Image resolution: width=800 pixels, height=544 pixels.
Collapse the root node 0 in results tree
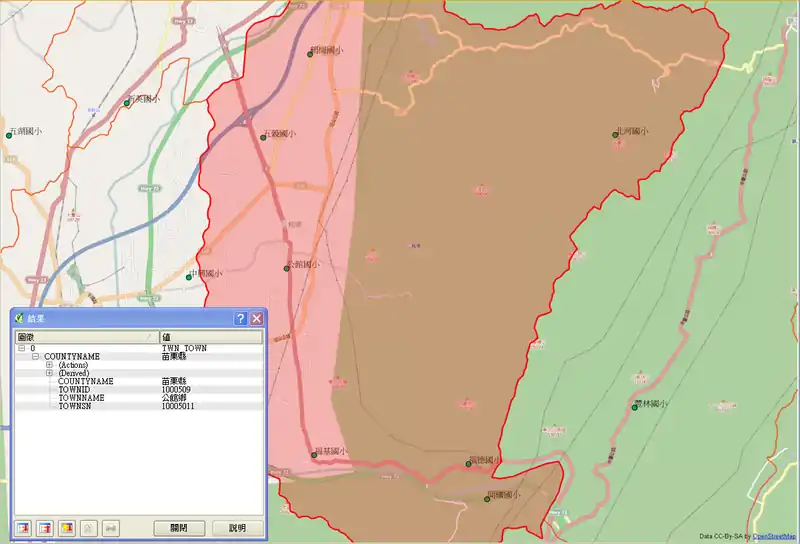(21, 348)
